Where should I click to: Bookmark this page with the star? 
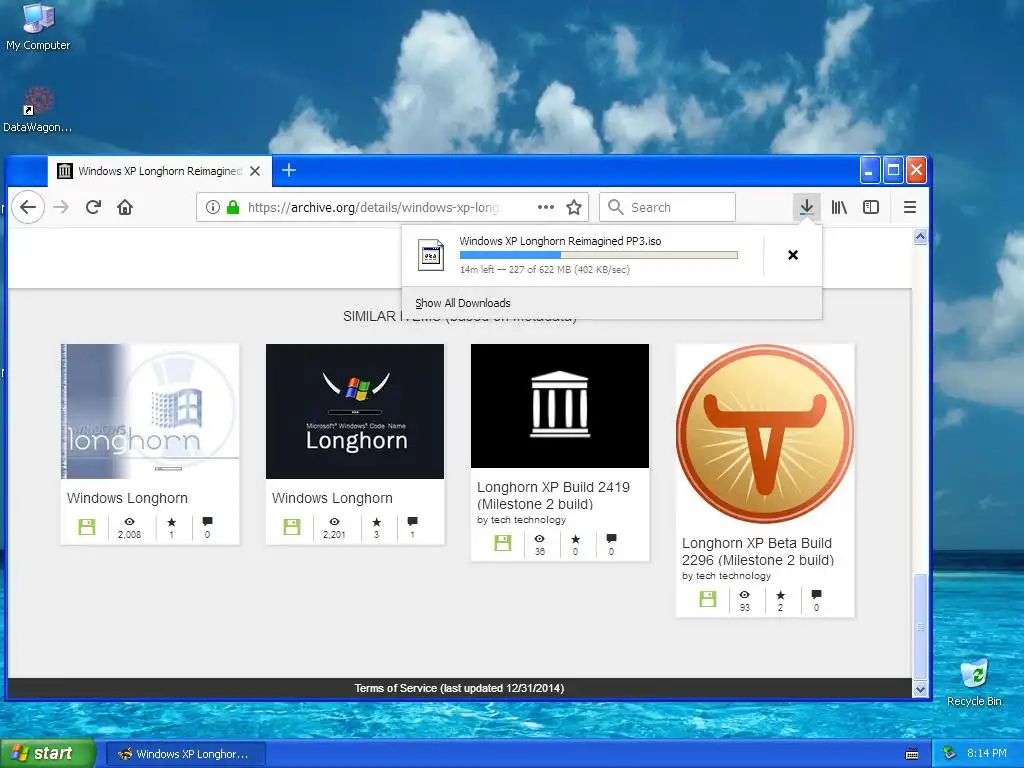point(574,208)
